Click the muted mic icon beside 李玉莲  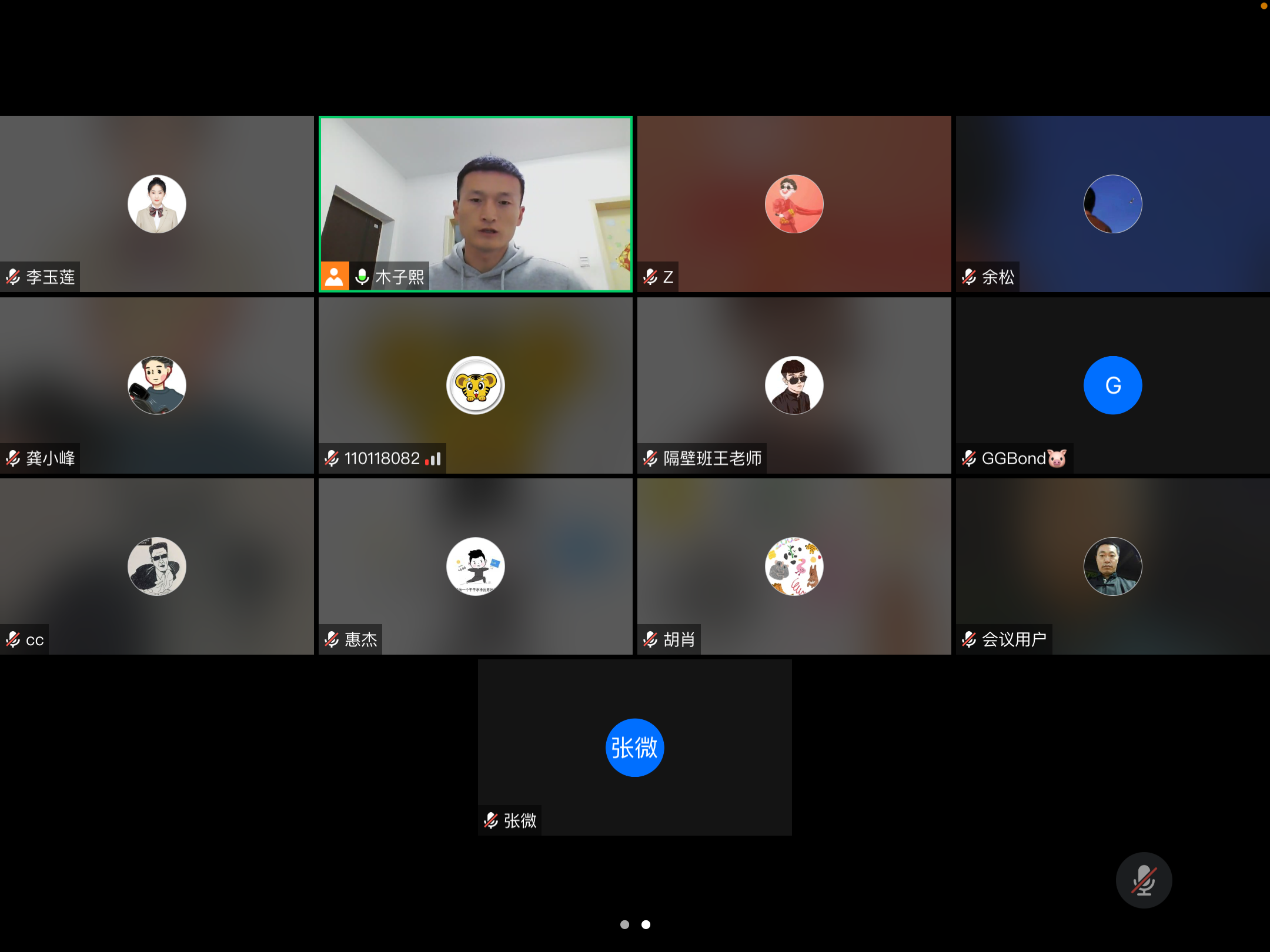pos(13,277)
